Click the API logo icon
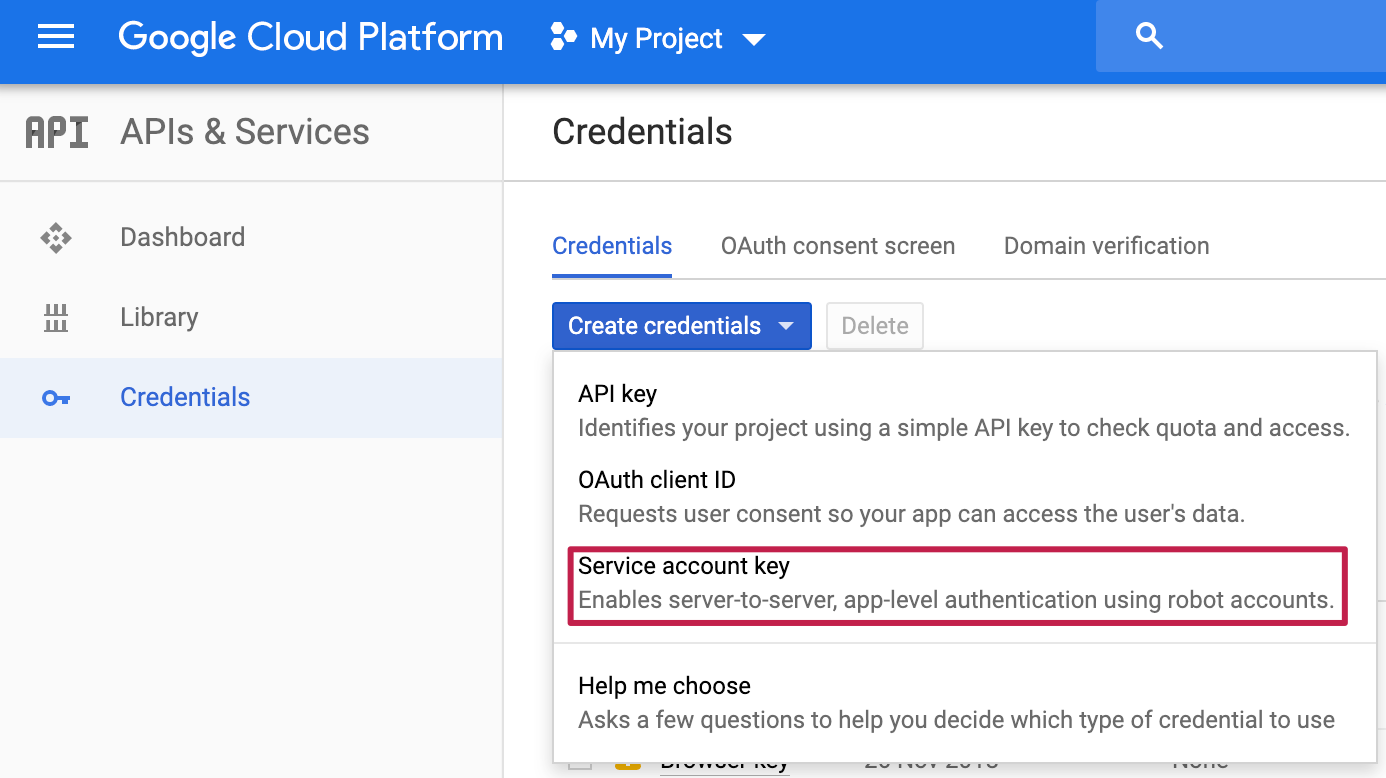The height and width of the screenshot is (778, 1386). pos(56,132)
